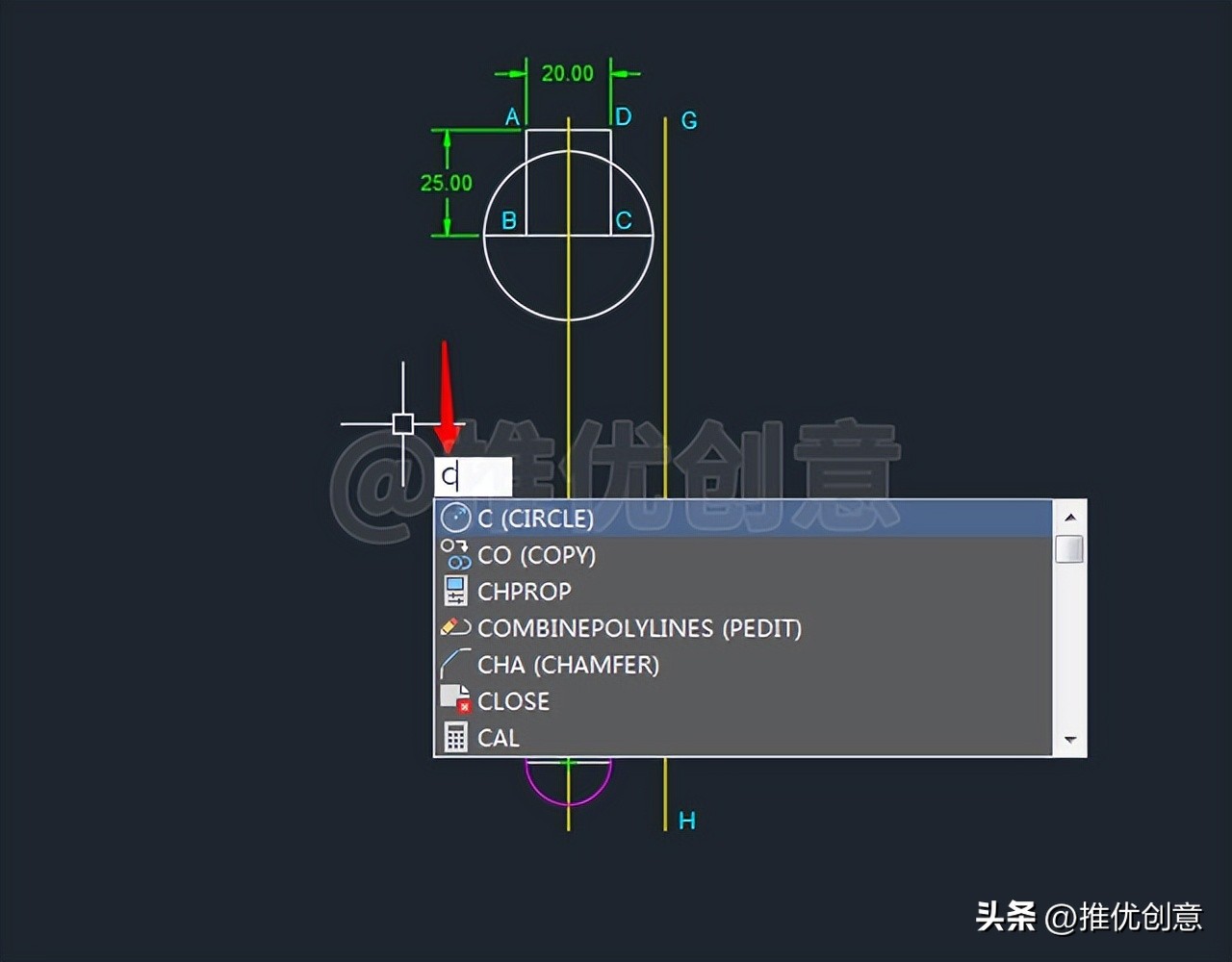Select the CHA (CHAMFER) entry

click(x=569, y=664)
